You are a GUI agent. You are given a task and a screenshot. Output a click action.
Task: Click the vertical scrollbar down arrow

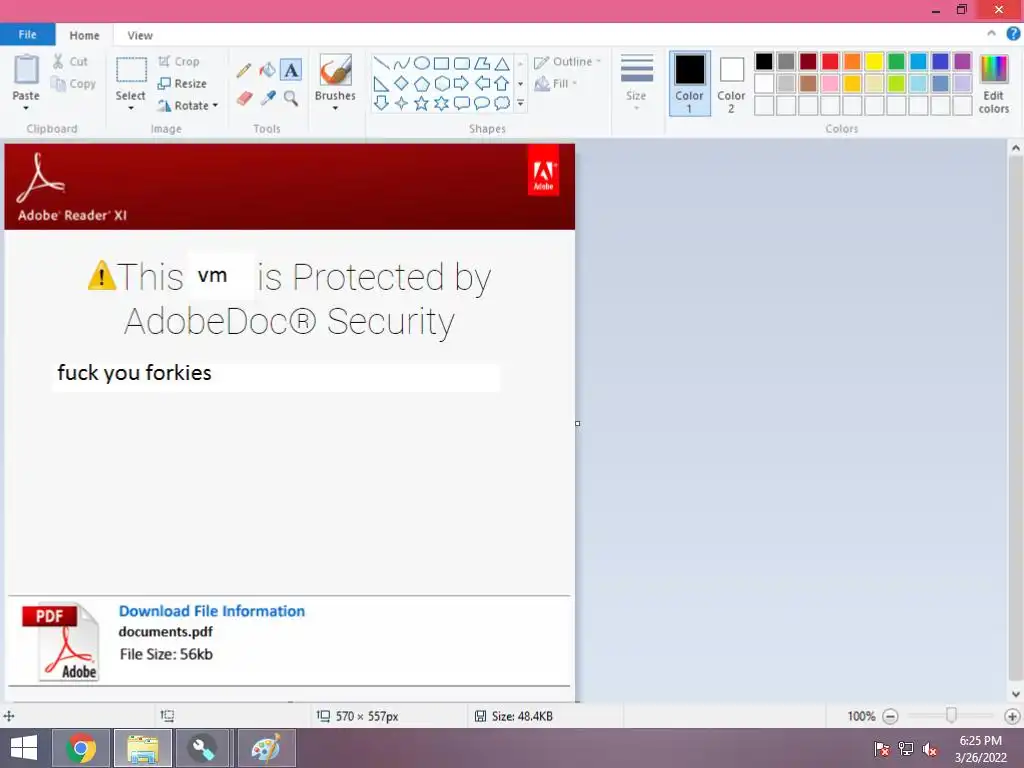click(x=1016, y=694)
